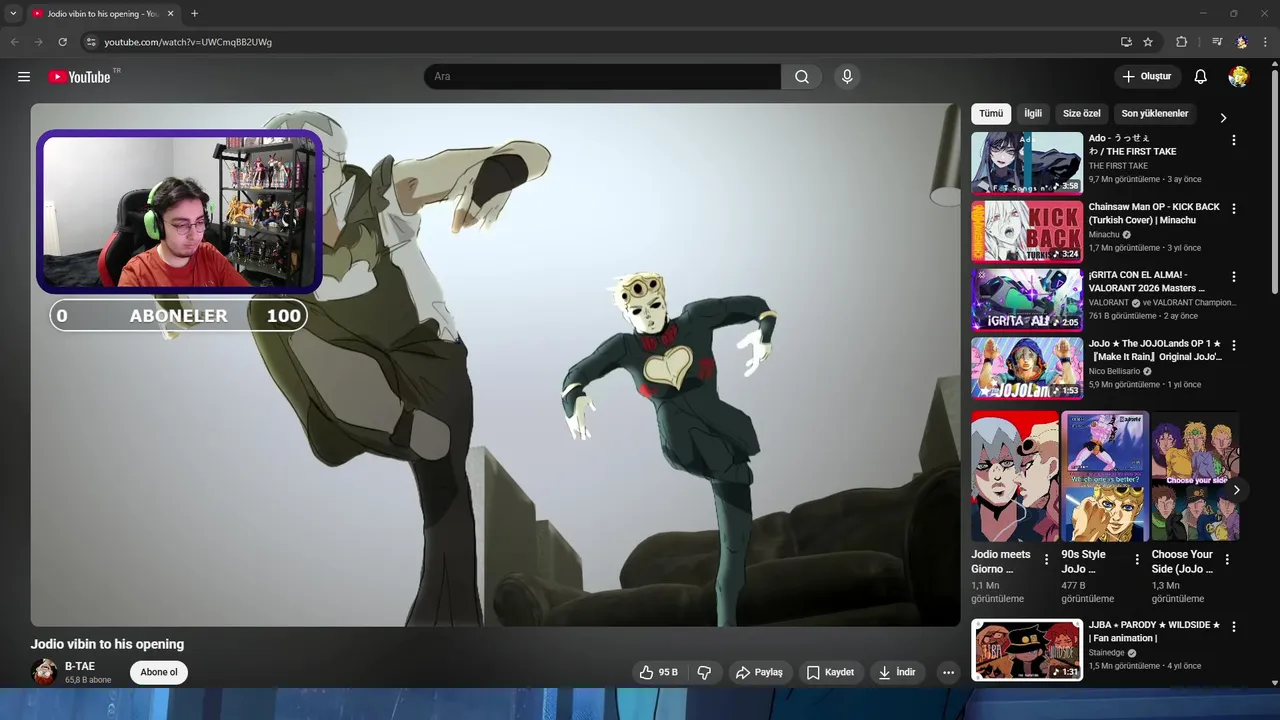This screenshot has height=720, width=1280.
Task: Open options menu for Ado THE FIRST TAKE video
Action: (x=1233, y=140)
